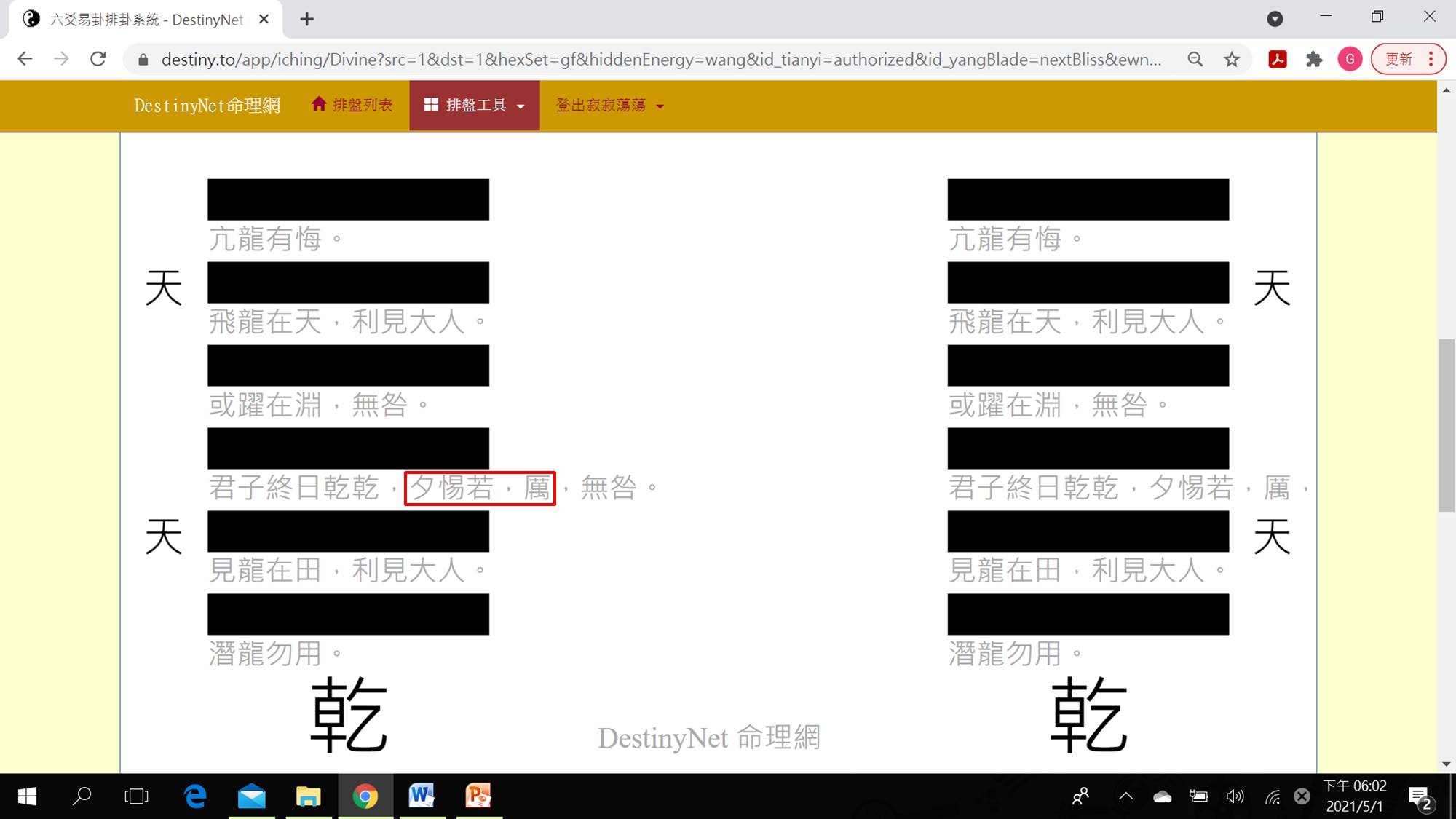Image resolution: width=1456 pixels, height=819 pixels.
Task: Click the zoom magnifier in address bar
Action: click(1195, 59)
